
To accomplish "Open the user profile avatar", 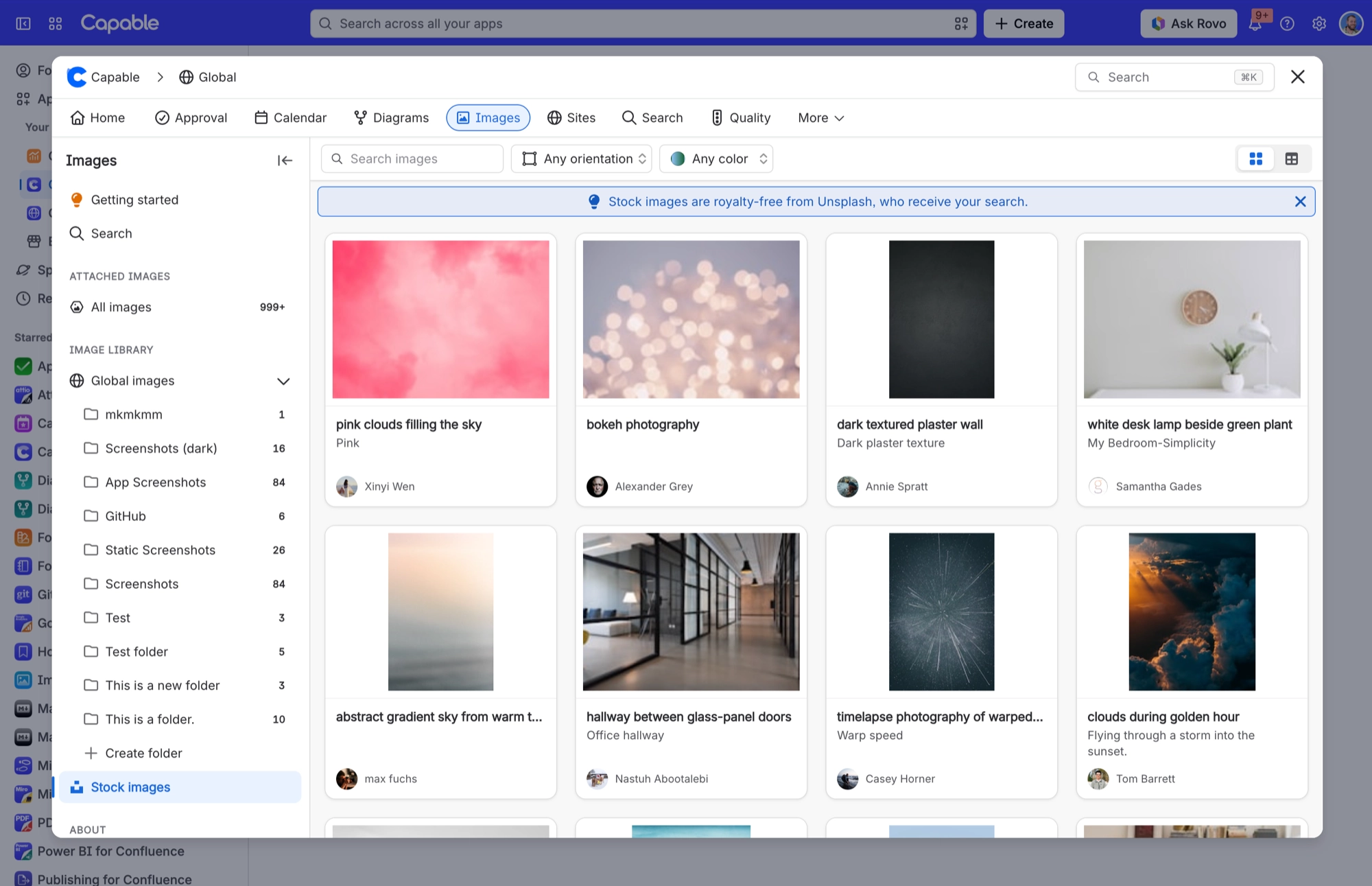I will coord(1351,24).
